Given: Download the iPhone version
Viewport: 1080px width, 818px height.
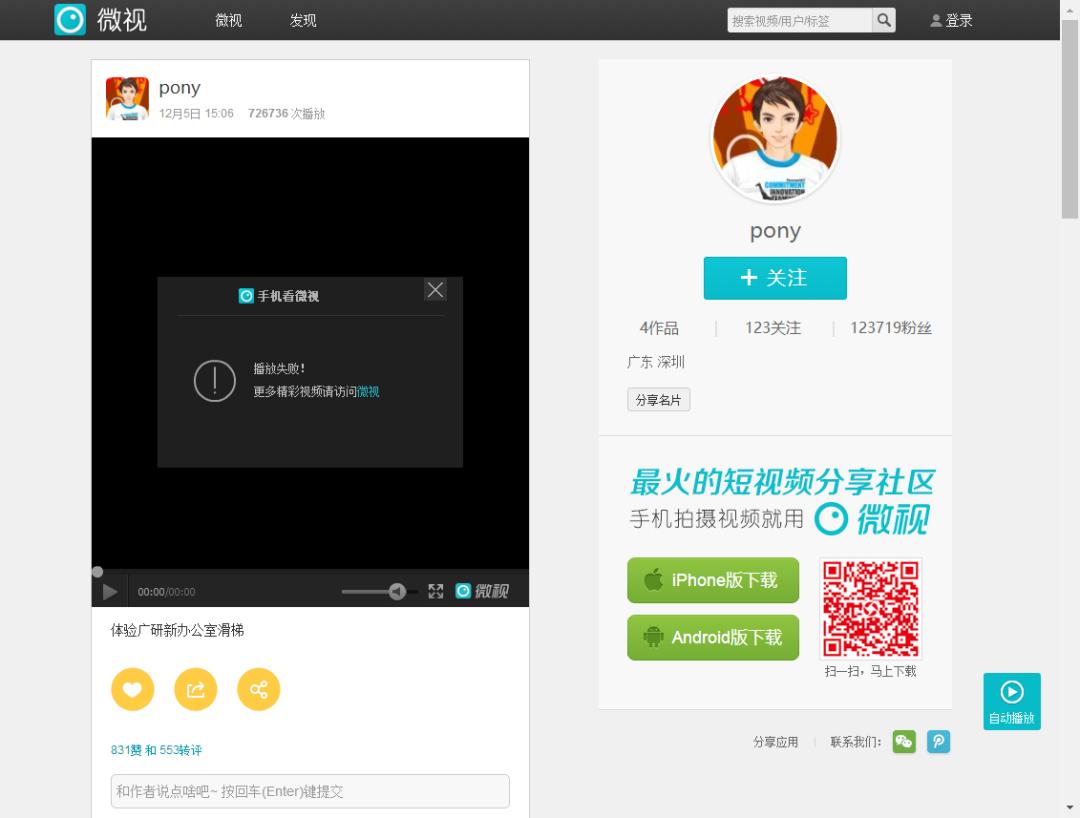Looking at the screenshot, I should 713,580.
